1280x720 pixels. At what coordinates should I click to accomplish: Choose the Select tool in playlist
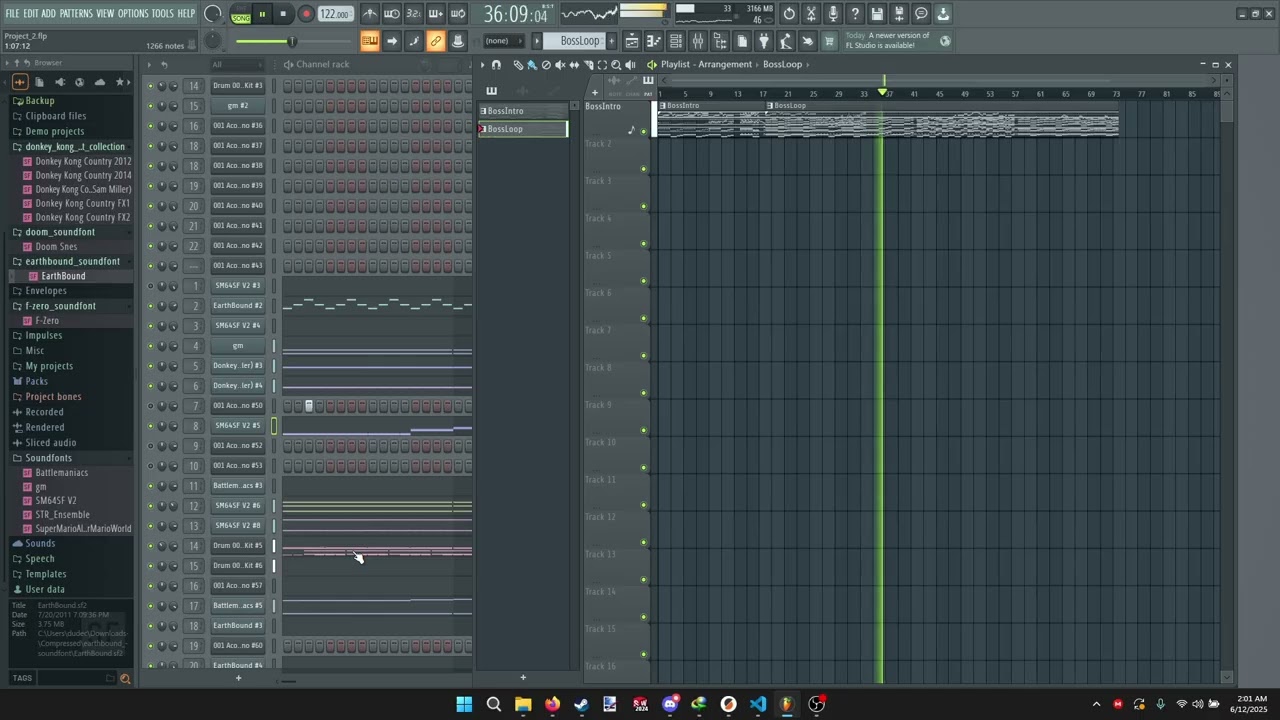coord(602,65)
